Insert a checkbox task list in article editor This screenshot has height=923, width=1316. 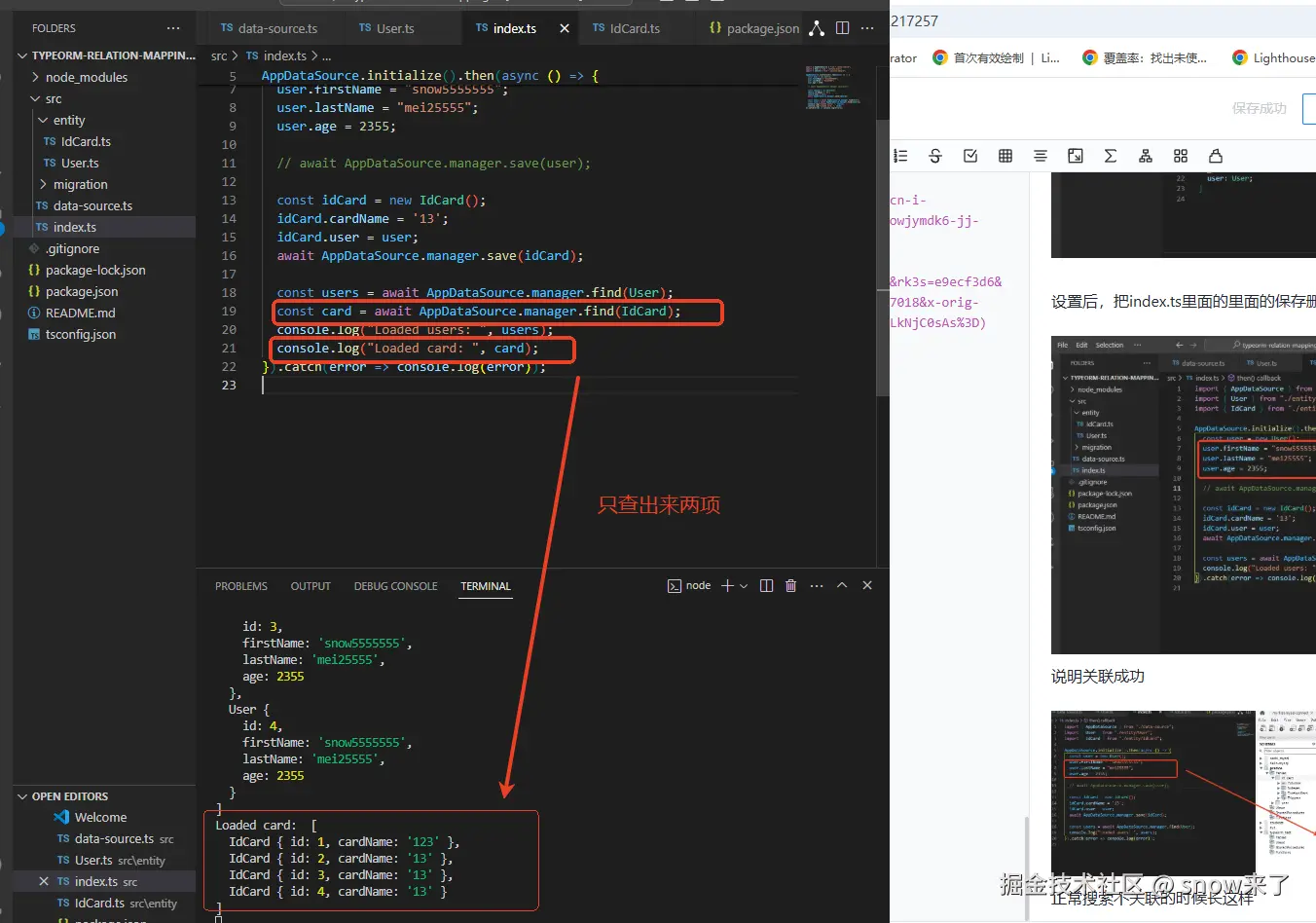coord(970,156)
